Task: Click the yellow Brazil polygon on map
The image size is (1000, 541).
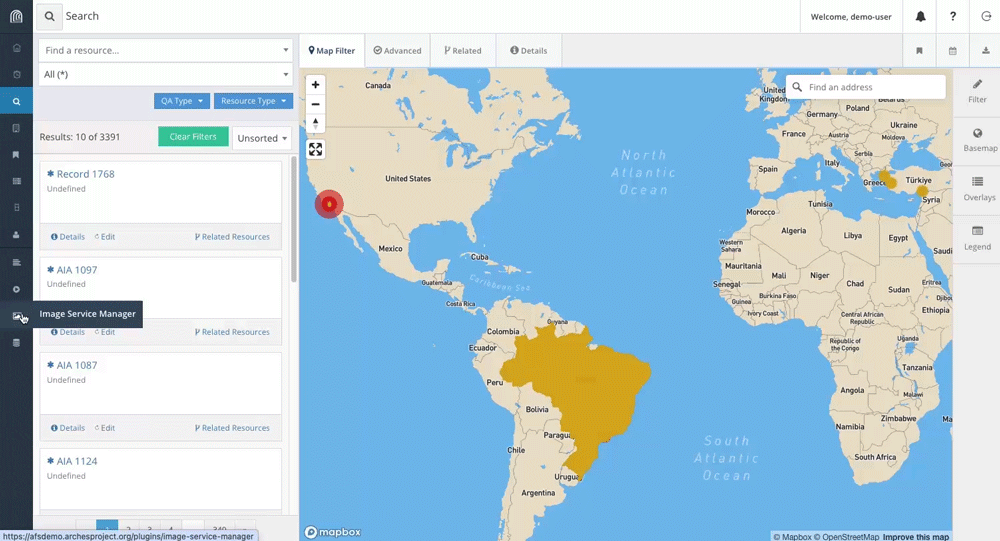Action: [x=577, y=390]
